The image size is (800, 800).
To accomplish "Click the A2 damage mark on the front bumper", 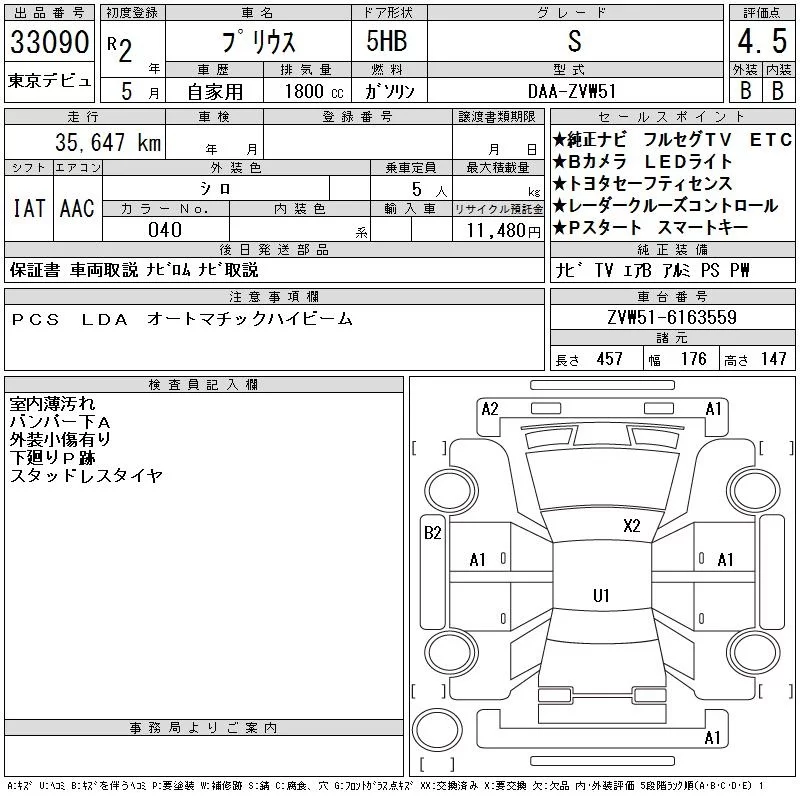I will click(x=490, y=409).
